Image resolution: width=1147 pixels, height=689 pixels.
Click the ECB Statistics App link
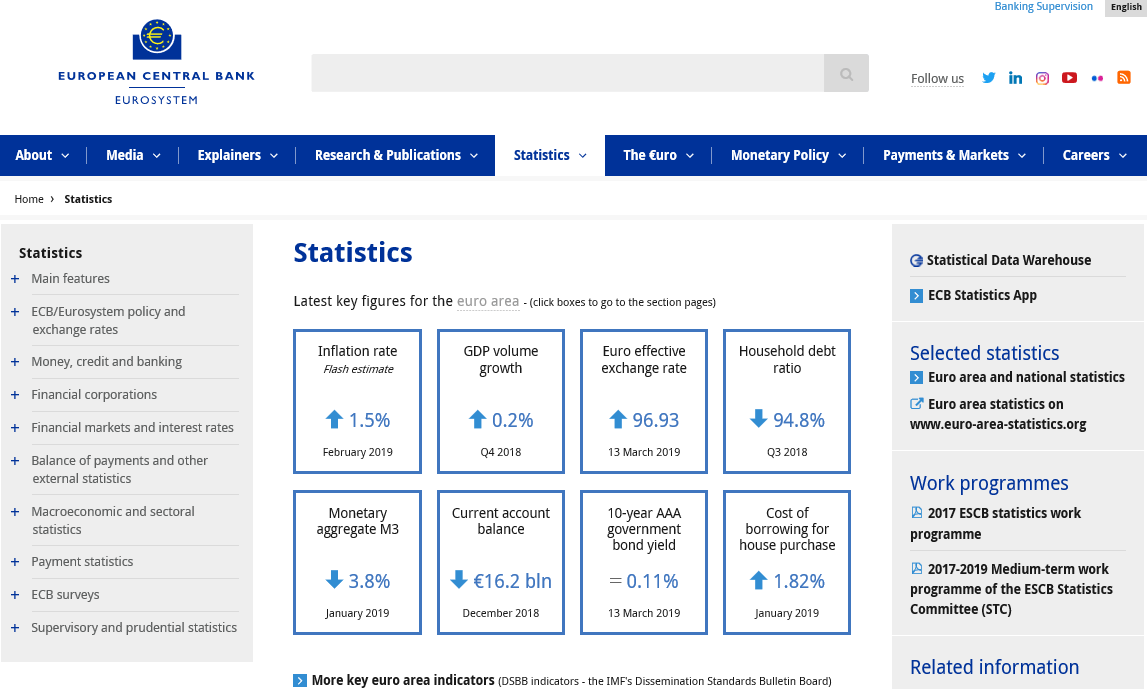982,295
